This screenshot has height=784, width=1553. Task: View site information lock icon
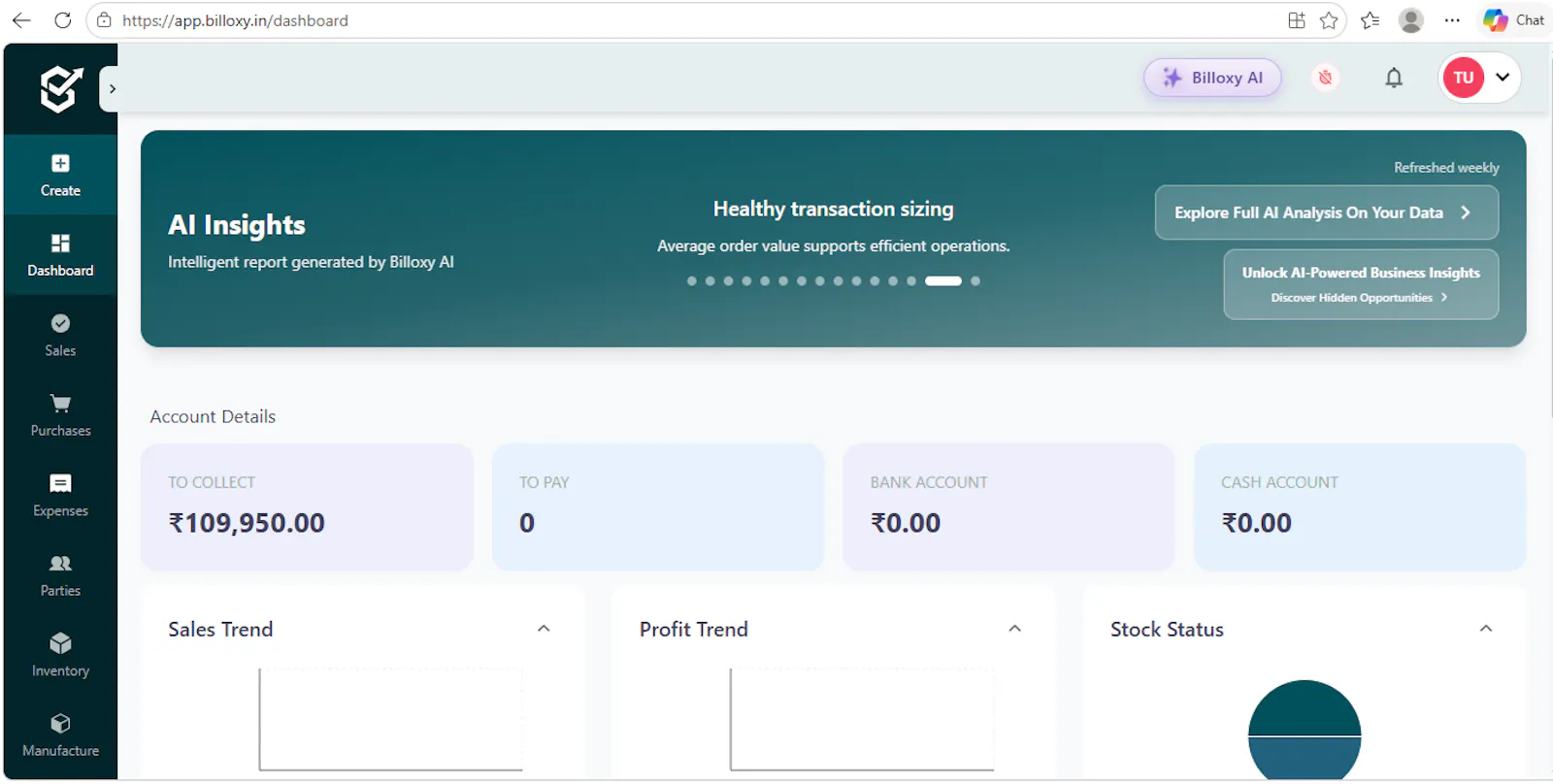pyautogui.click(x=104, y=20)
